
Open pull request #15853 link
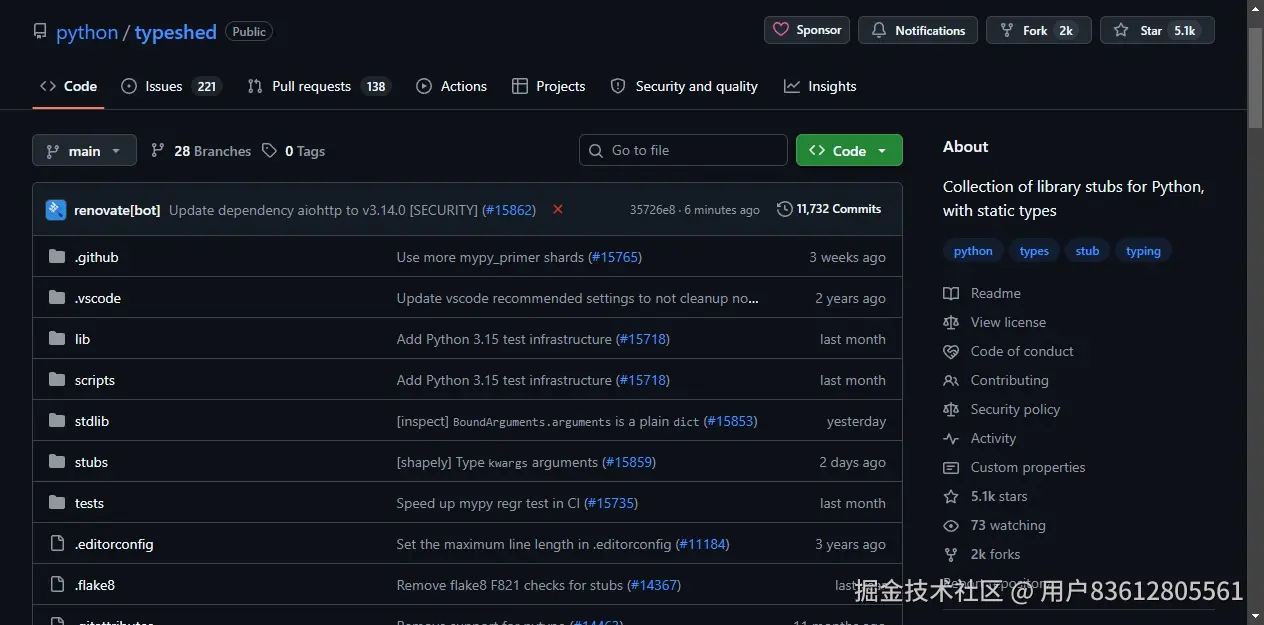pos(730,421)
